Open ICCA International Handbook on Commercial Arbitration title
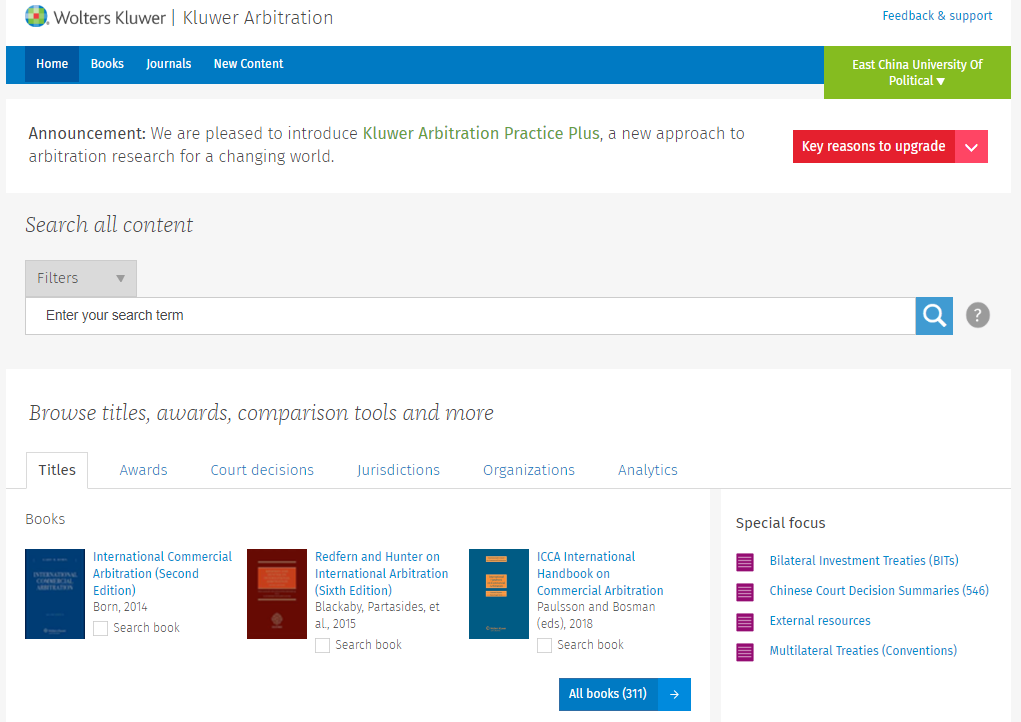Image resolution: width=1021 pixels, height=722 pixels. coord(600,574)
